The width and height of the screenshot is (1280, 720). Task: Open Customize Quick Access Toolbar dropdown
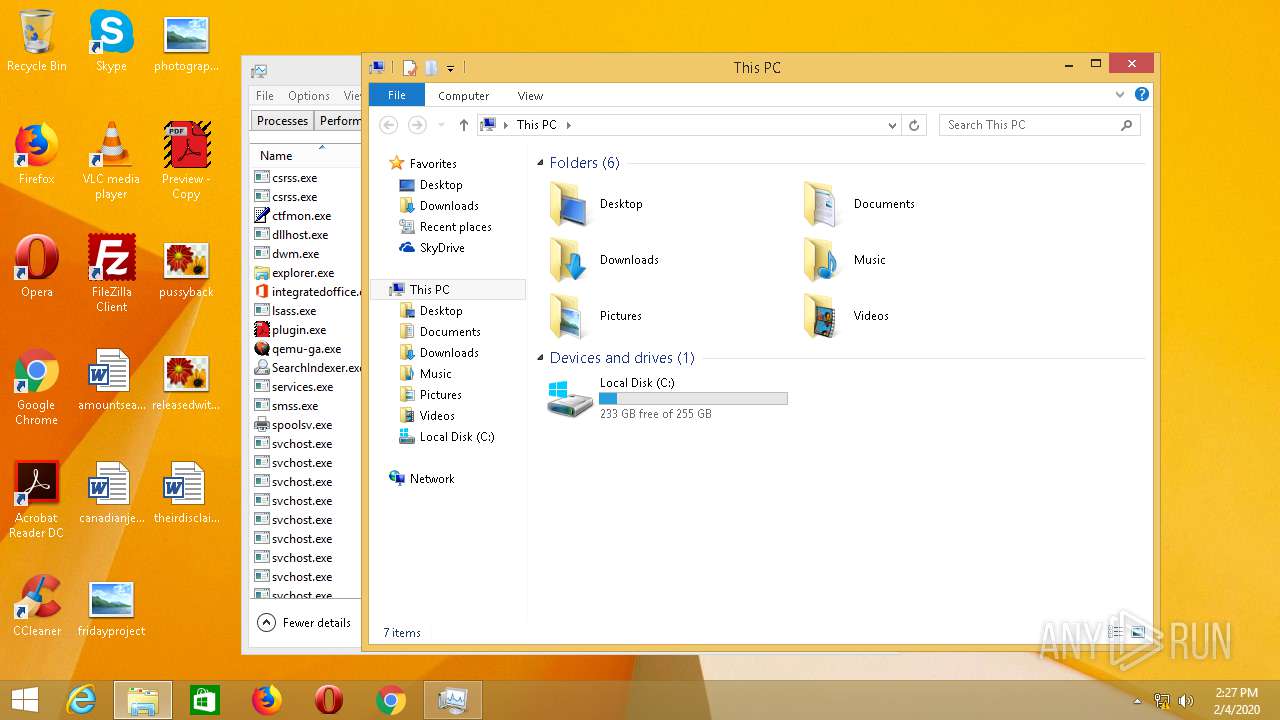[450, 68]
